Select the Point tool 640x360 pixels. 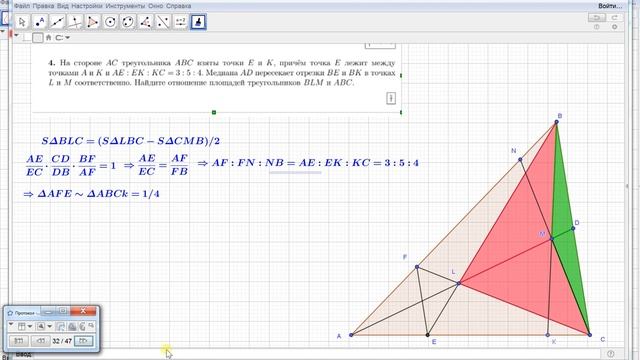tap(40, 22)
